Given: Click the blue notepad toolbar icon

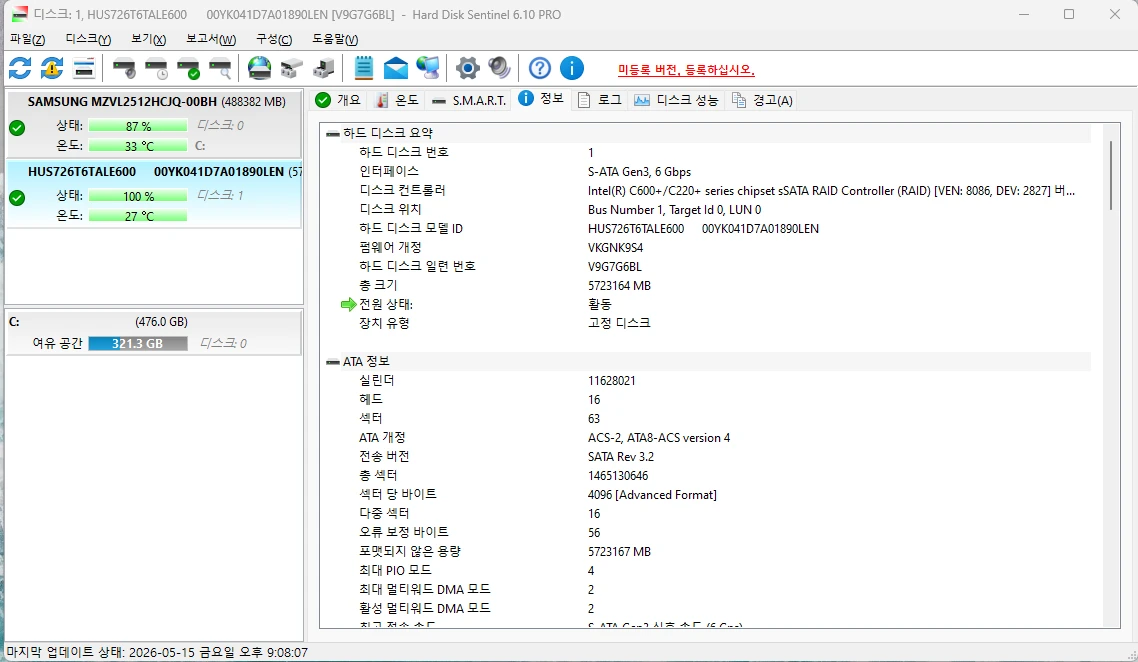Looking at the screenshot, I should (x=364, y=68).
